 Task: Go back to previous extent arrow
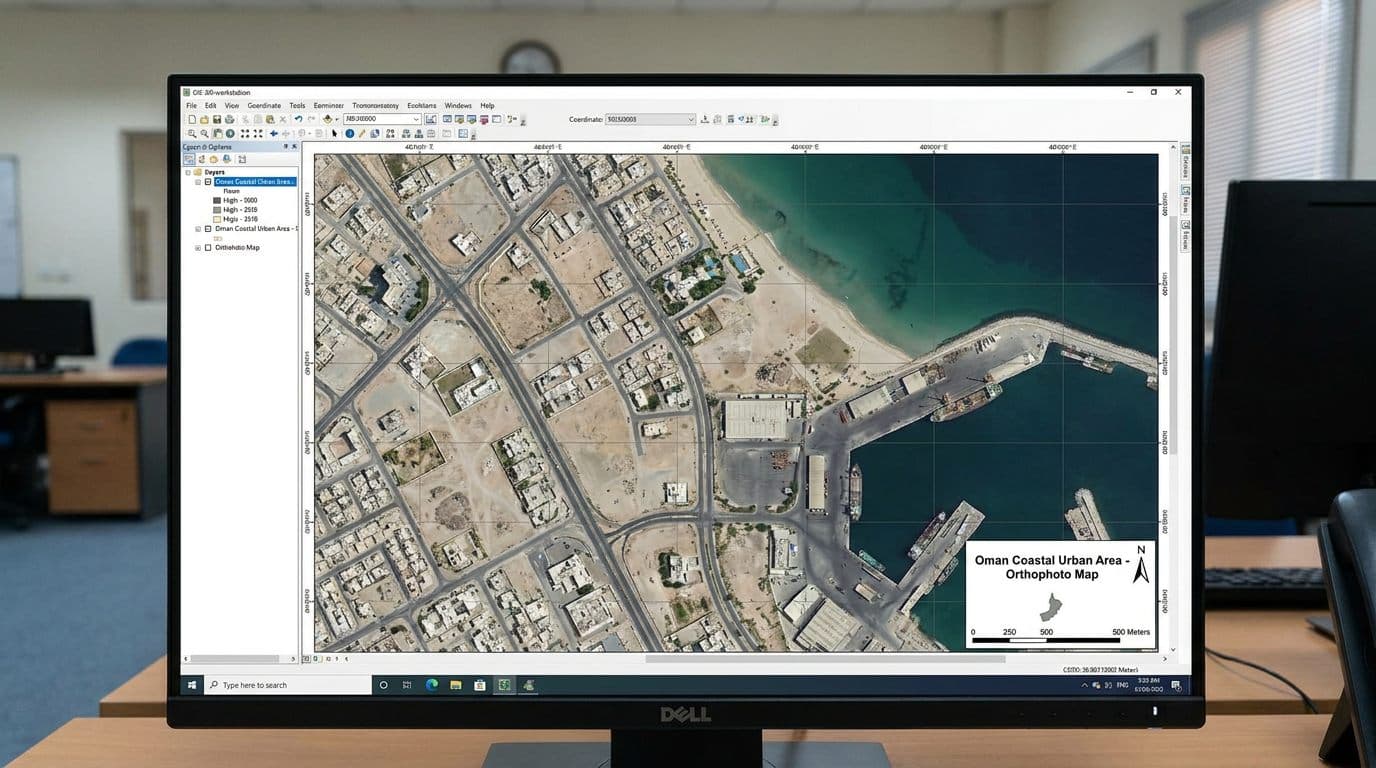coord(274,133)
